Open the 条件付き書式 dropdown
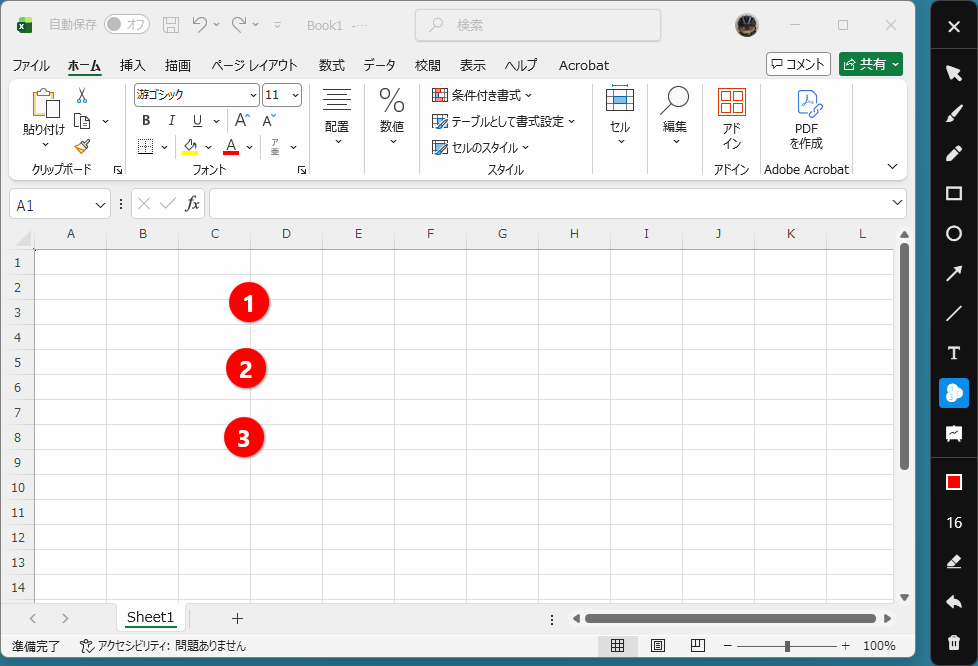Screen dimensions: 978x666 487,94
